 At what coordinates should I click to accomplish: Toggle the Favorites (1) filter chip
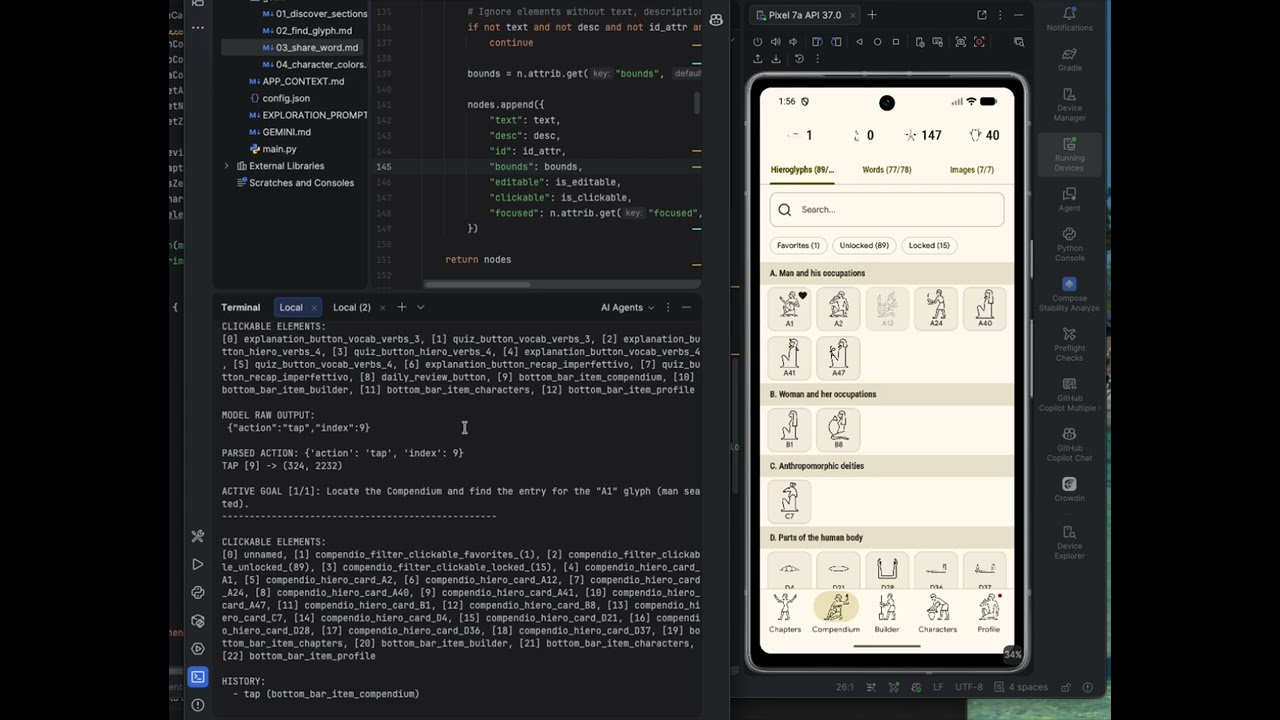pos(798,245)
